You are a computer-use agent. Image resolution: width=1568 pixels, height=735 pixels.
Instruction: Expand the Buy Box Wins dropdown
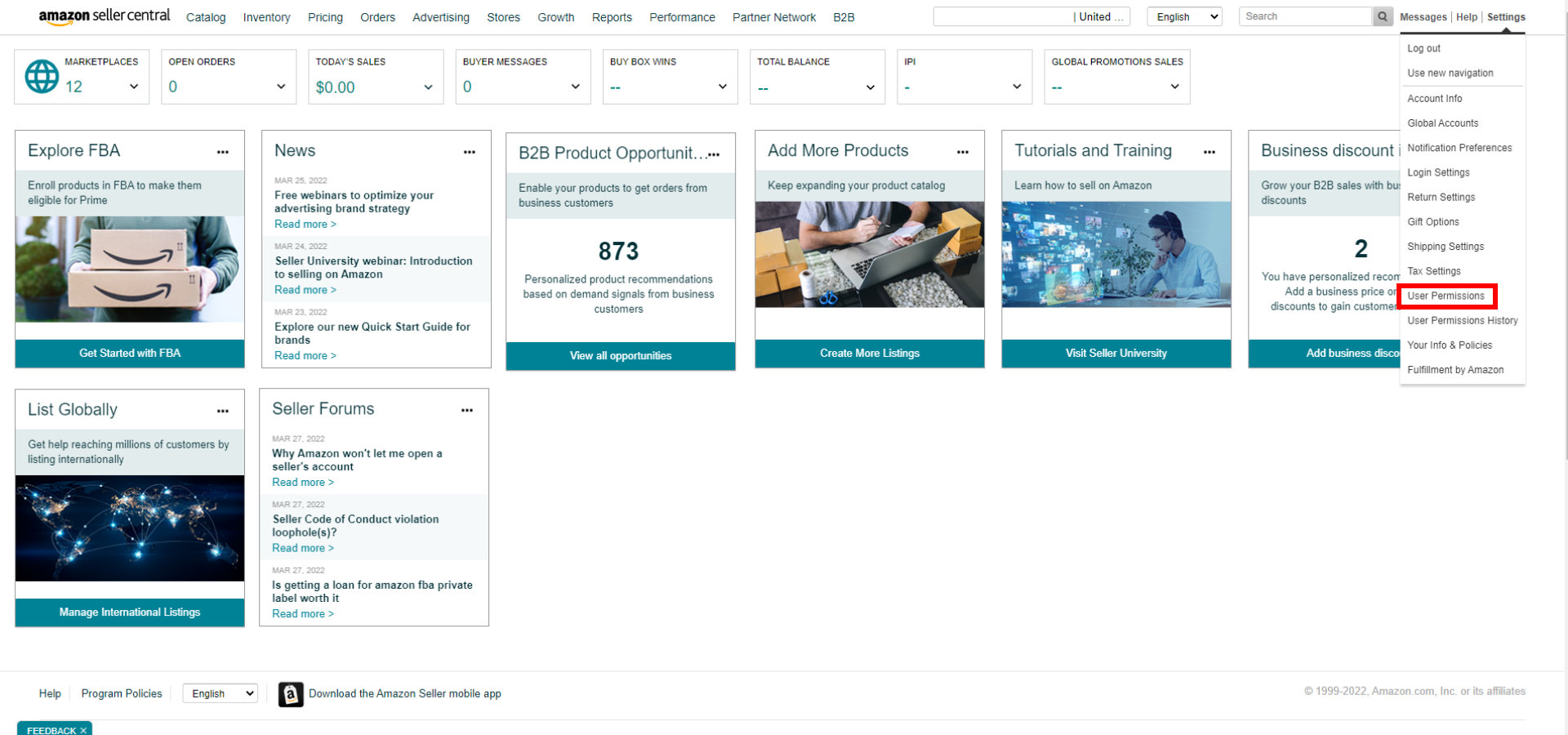[722, 87]
